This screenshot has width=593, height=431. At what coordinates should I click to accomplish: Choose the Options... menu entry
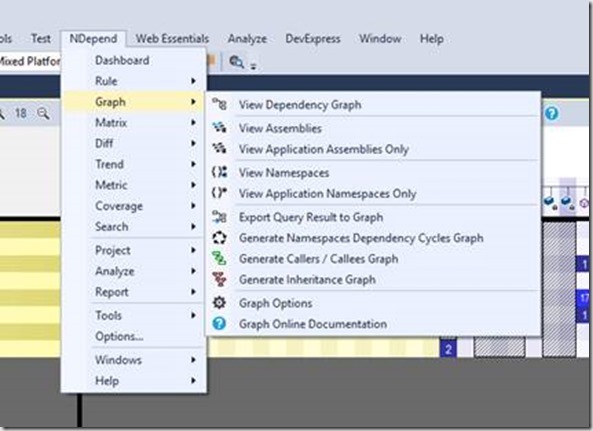click(x=119, y=336)
